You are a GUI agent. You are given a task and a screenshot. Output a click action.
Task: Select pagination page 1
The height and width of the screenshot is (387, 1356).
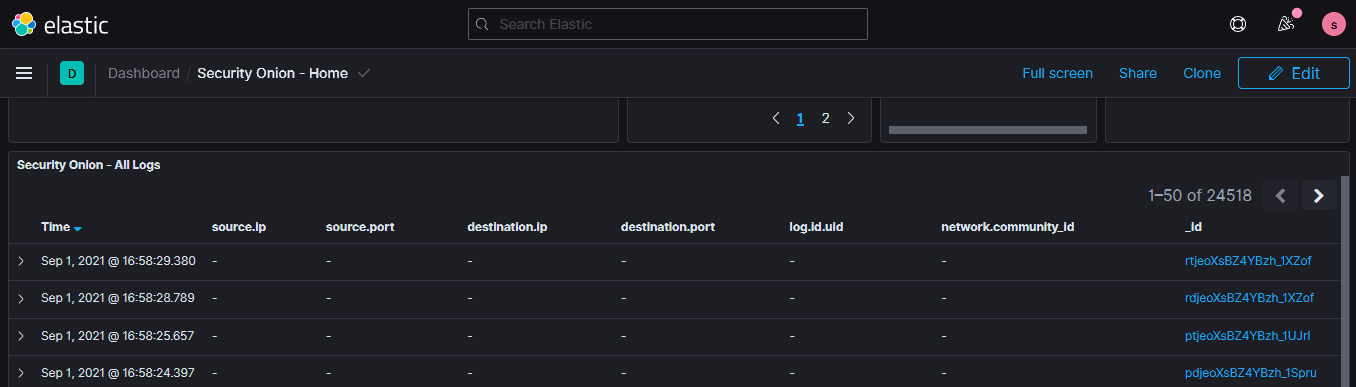click(800, 118)
